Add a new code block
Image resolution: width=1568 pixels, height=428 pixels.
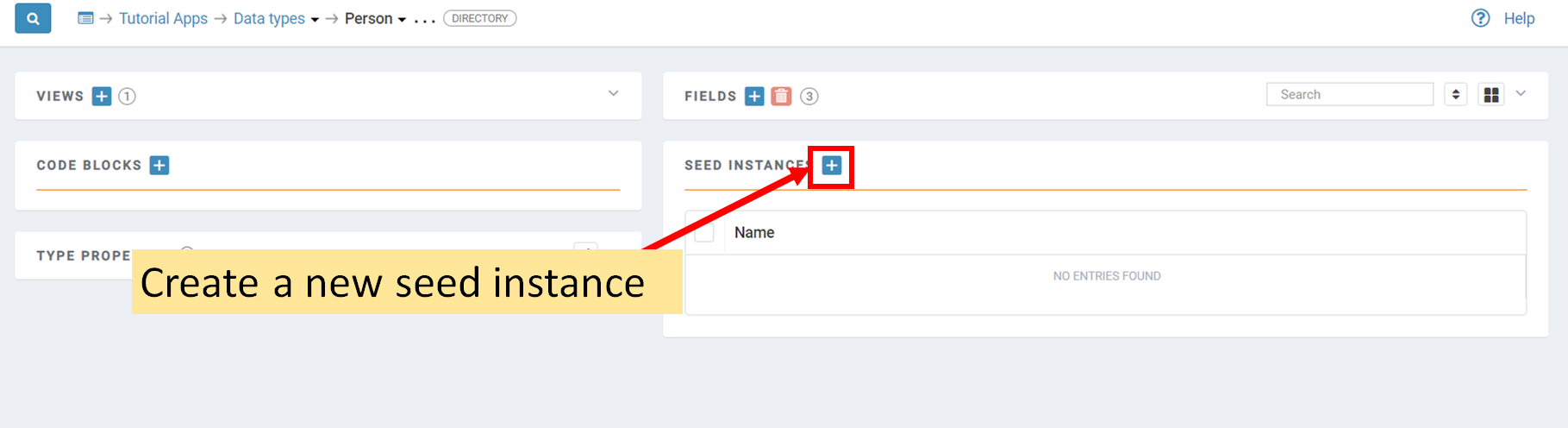tap(159, 165)
